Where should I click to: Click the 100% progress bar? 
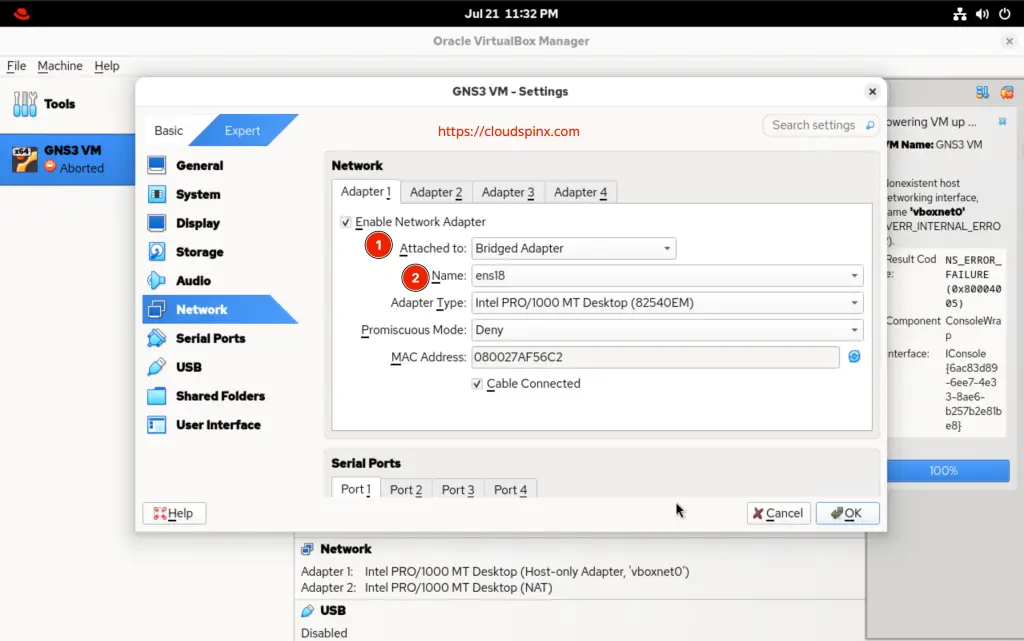point(947,470)
